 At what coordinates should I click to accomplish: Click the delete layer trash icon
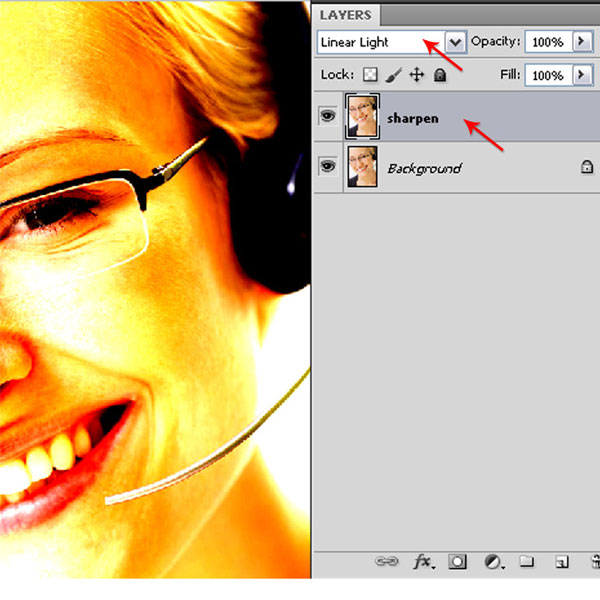tap(595, 562)
